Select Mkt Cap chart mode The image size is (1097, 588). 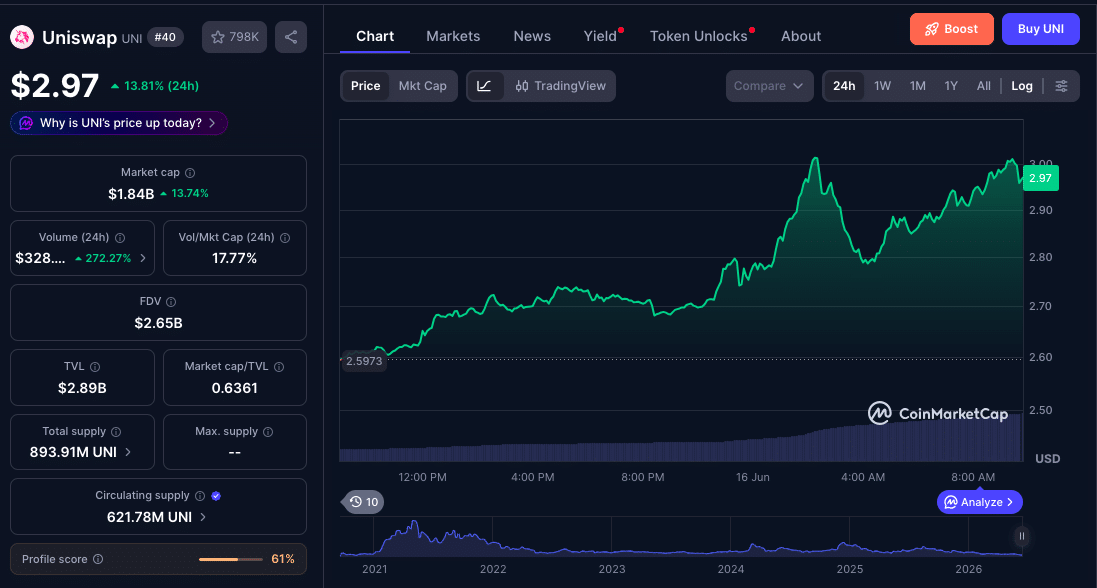tap(423, 86)
